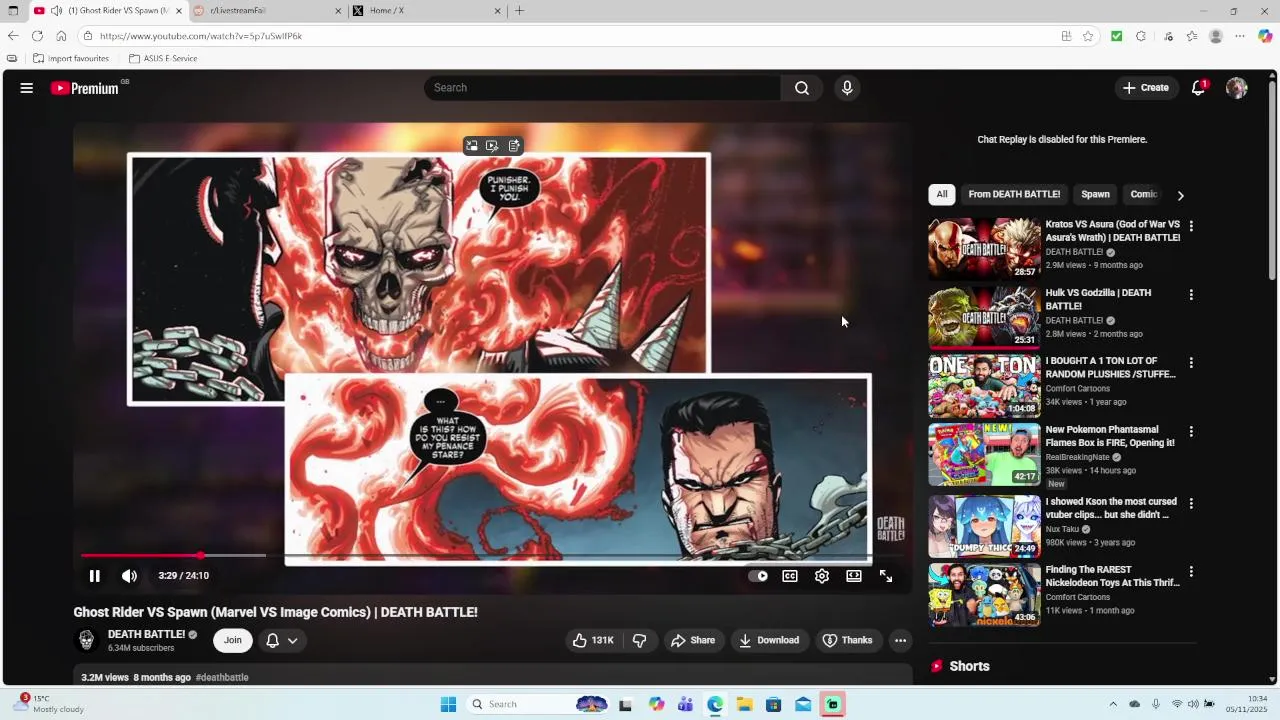
Task: Open ASUS E-Service bookmark folder
Action: pyautogui.click(x=163, y=58)
